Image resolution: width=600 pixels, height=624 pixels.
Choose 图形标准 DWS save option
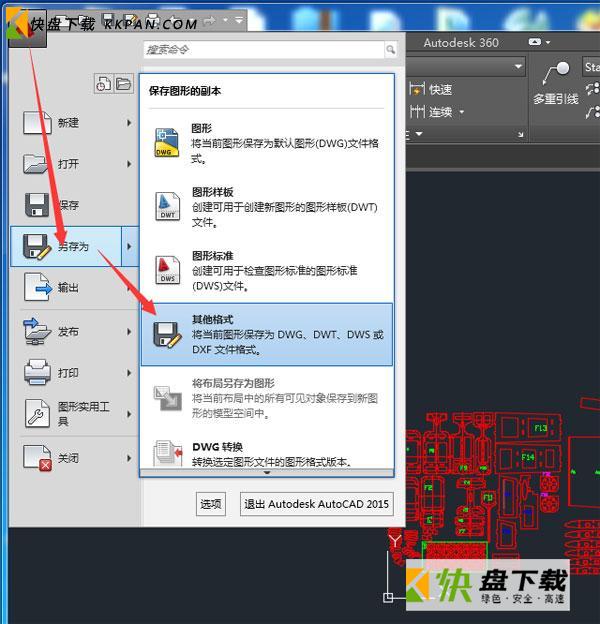[267, 271]
